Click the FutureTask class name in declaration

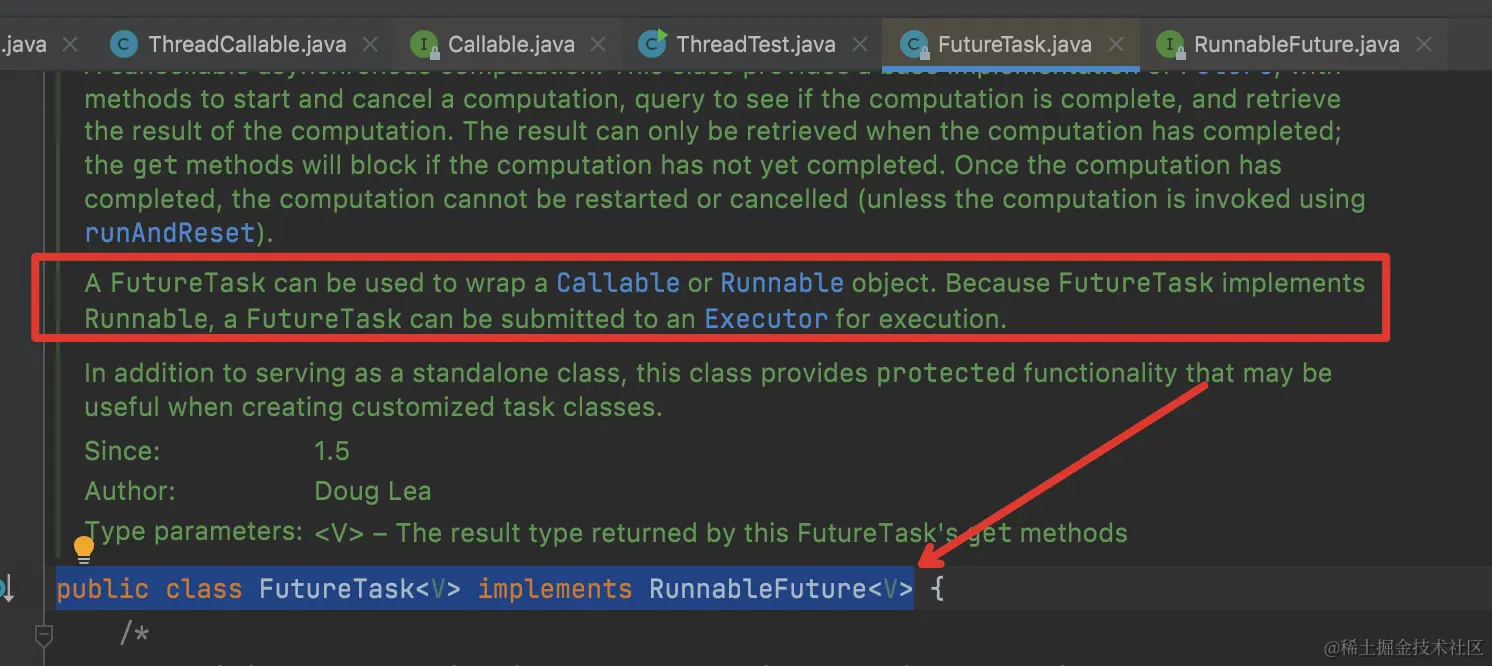[x=336, y=589]
